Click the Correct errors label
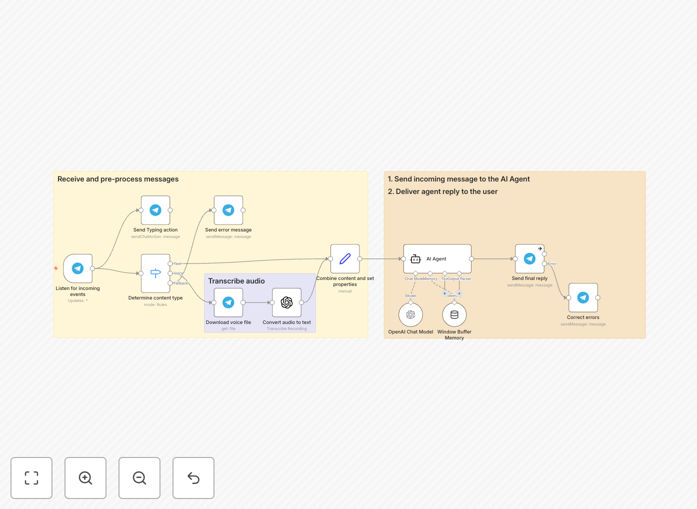This screenshot has width=697, height=509. (583, 317)
